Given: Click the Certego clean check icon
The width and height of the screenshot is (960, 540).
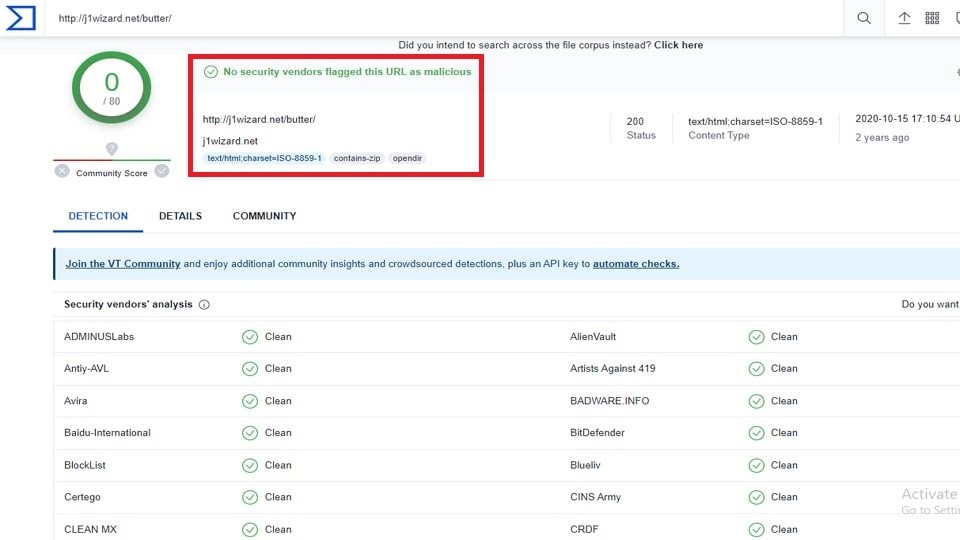Looking at the screenshot, I should point(250,497).
